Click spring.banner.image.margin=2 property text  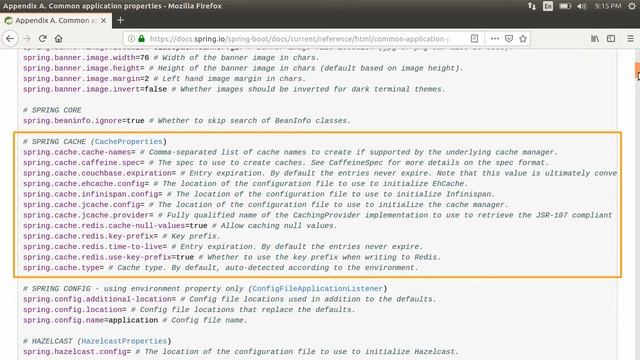tap(86, 79)
